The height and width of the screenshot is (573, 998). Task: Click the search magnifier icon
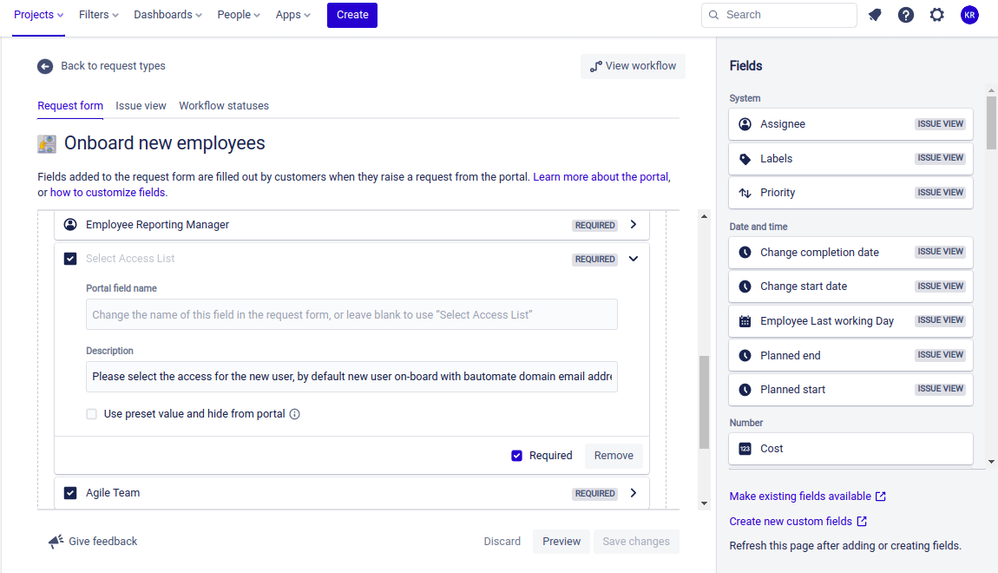713,15
